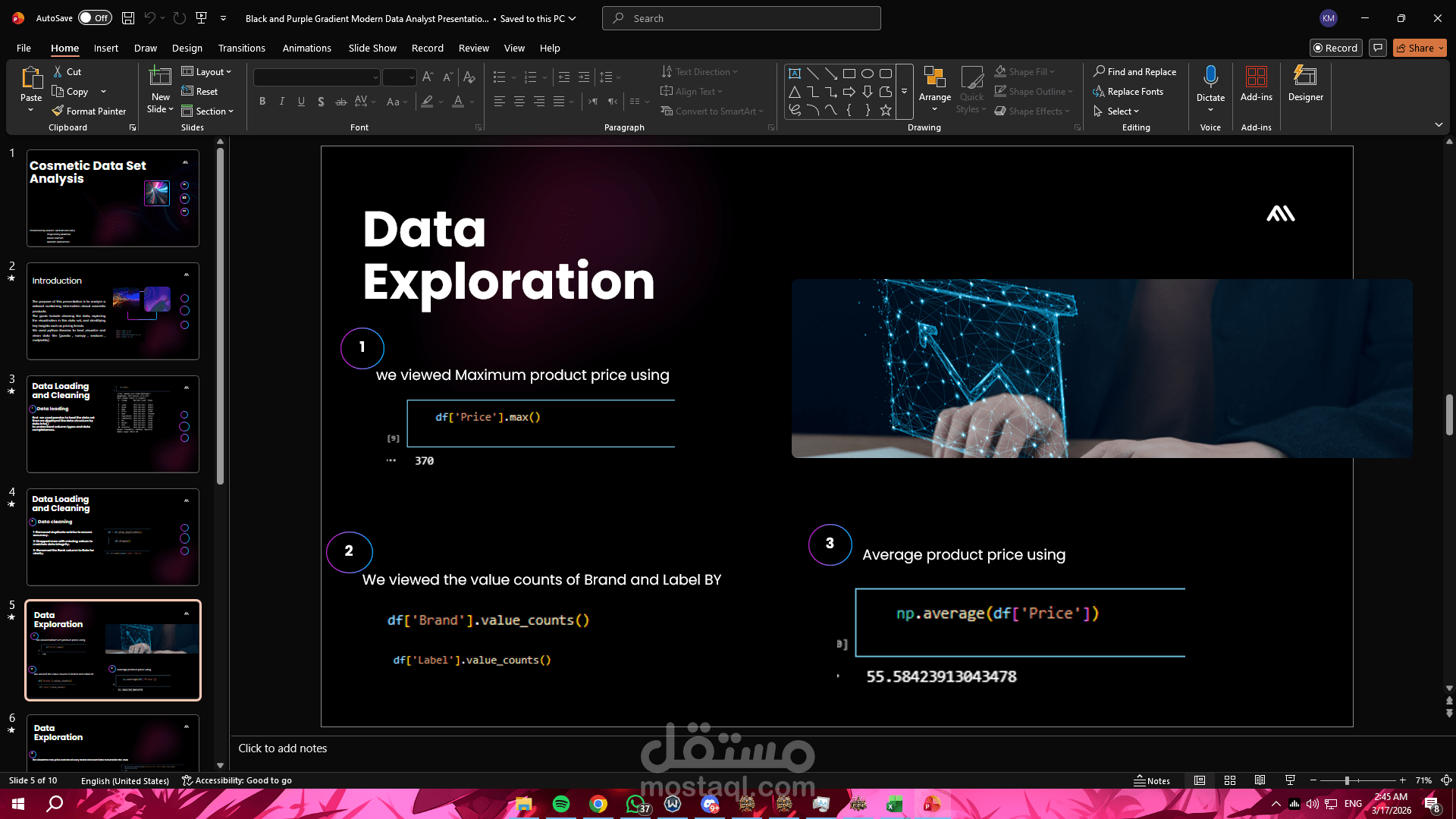Click the Add-ins icon
The width and height of the screenshot is (1456, 819).
[1256, 77]
